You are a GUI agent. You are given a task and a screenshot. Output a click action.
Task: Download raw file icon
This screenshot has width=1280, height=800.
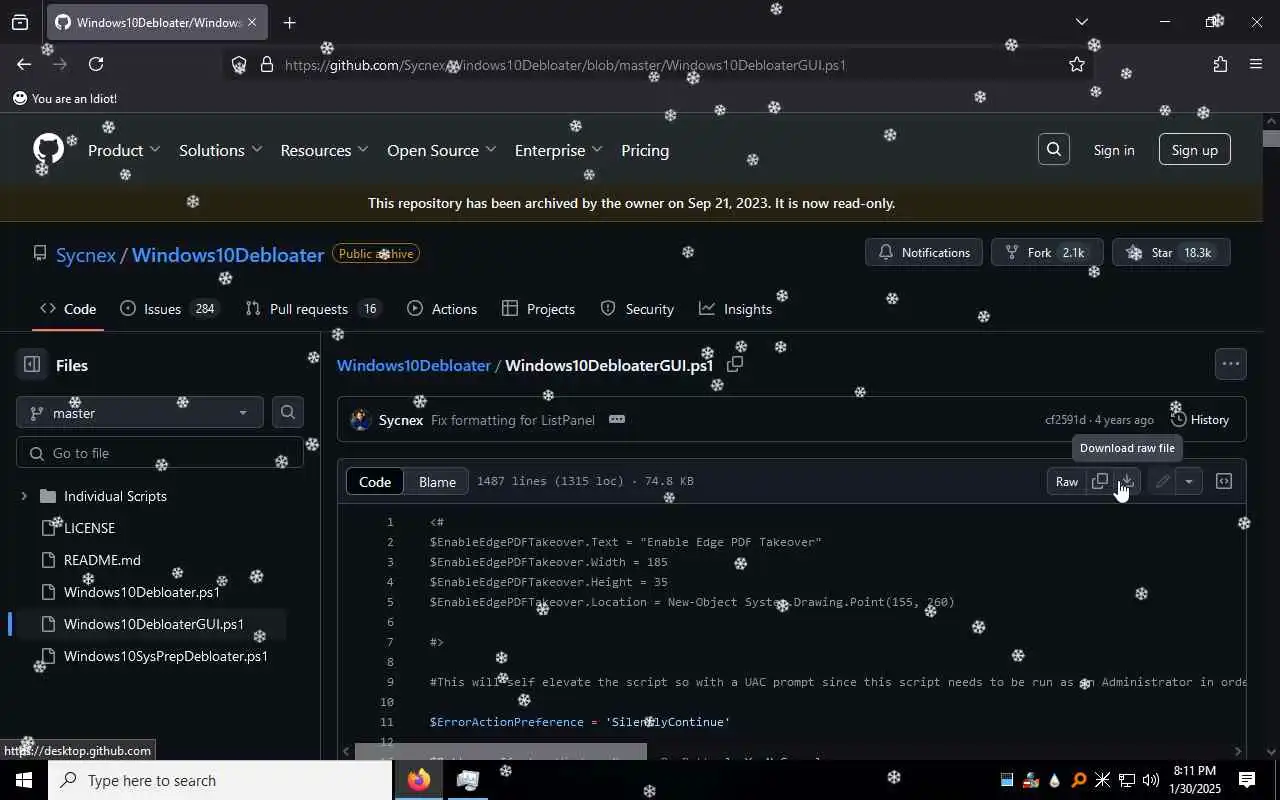[x=1127, y=481]
